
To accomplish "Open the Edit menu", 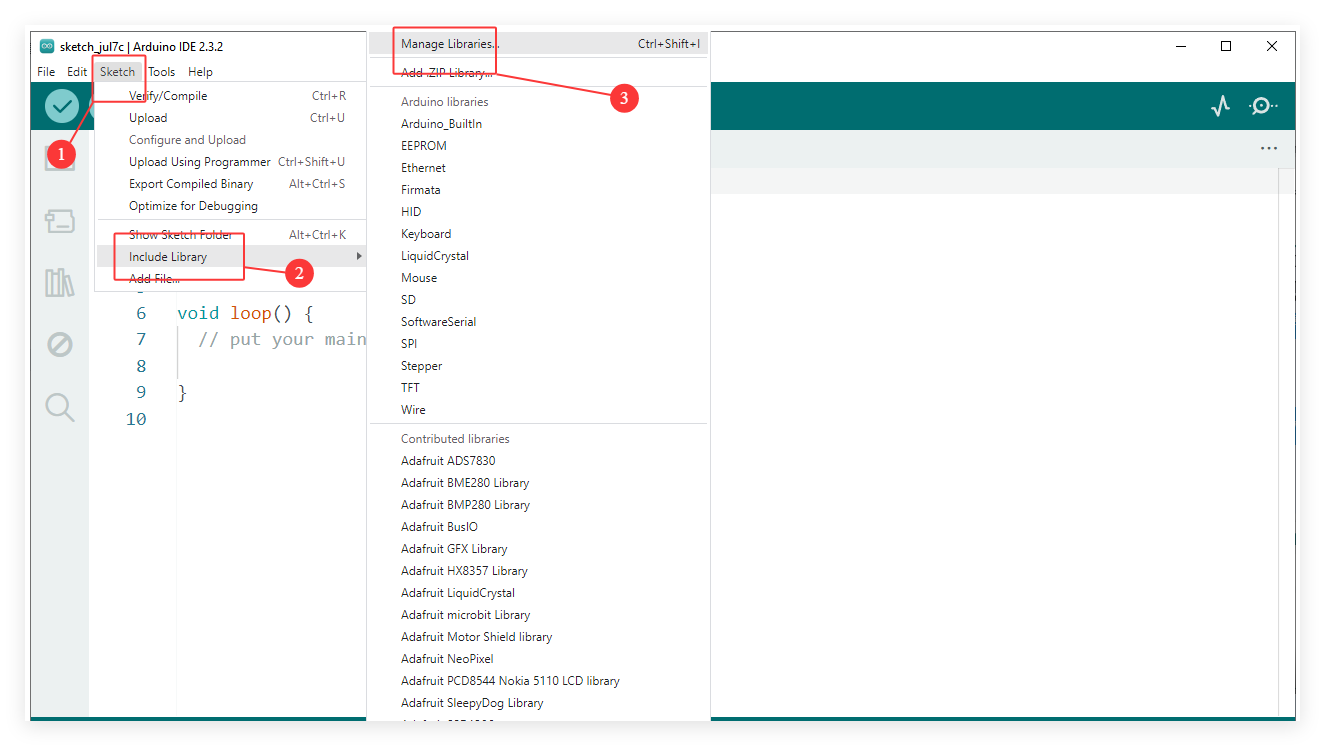I will point(77,72).
